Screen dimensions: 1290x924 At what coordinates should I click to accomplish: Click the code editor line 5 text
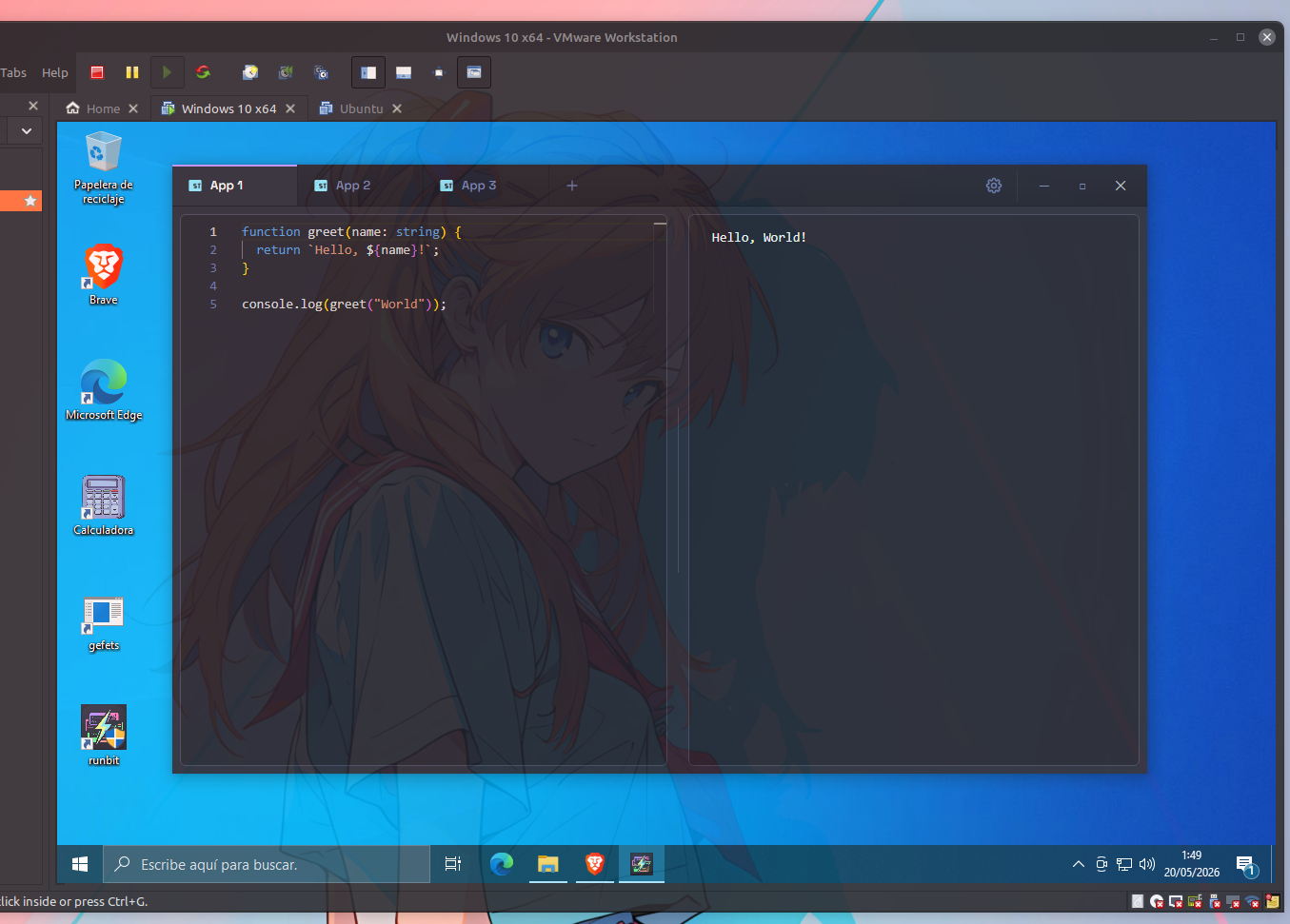click(x=344, y=305)
